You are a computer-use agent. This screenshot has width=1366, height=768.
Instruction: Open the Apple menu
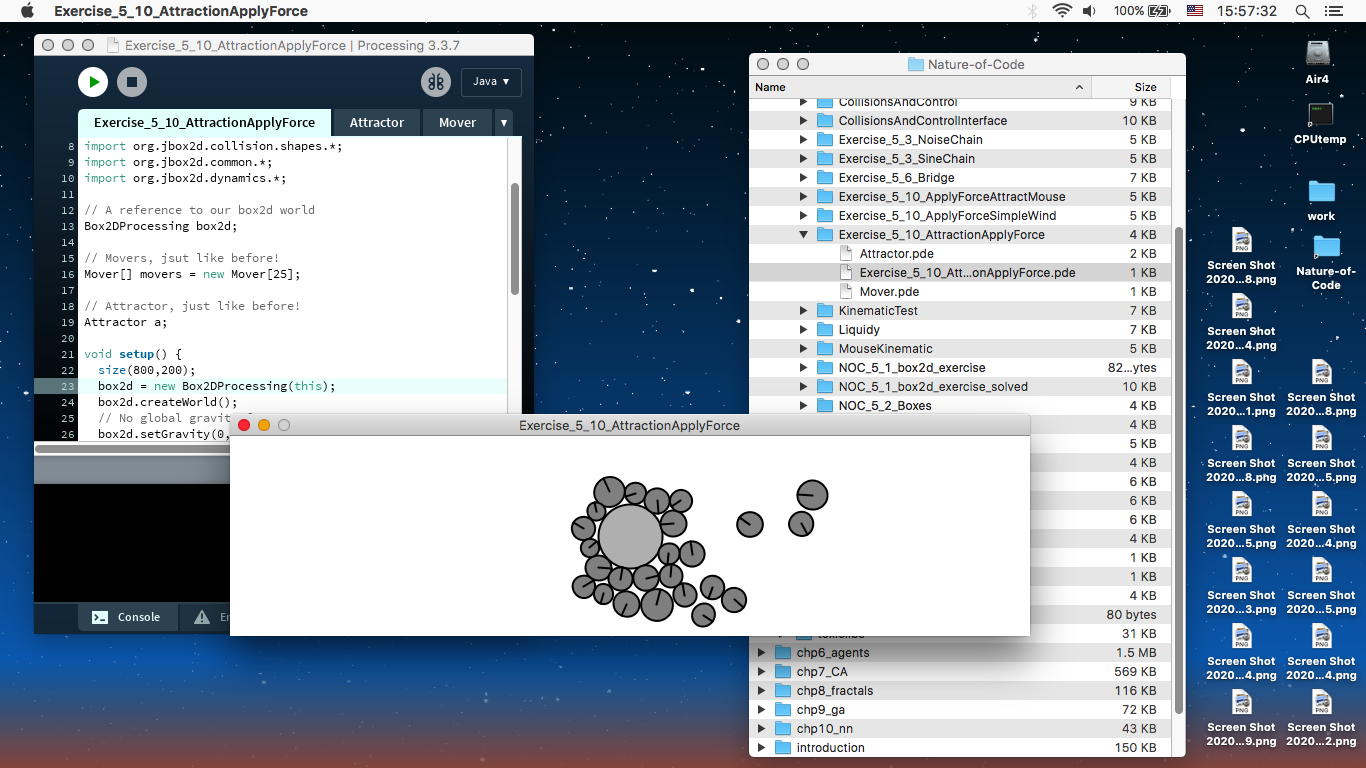(x=27, y=11)
